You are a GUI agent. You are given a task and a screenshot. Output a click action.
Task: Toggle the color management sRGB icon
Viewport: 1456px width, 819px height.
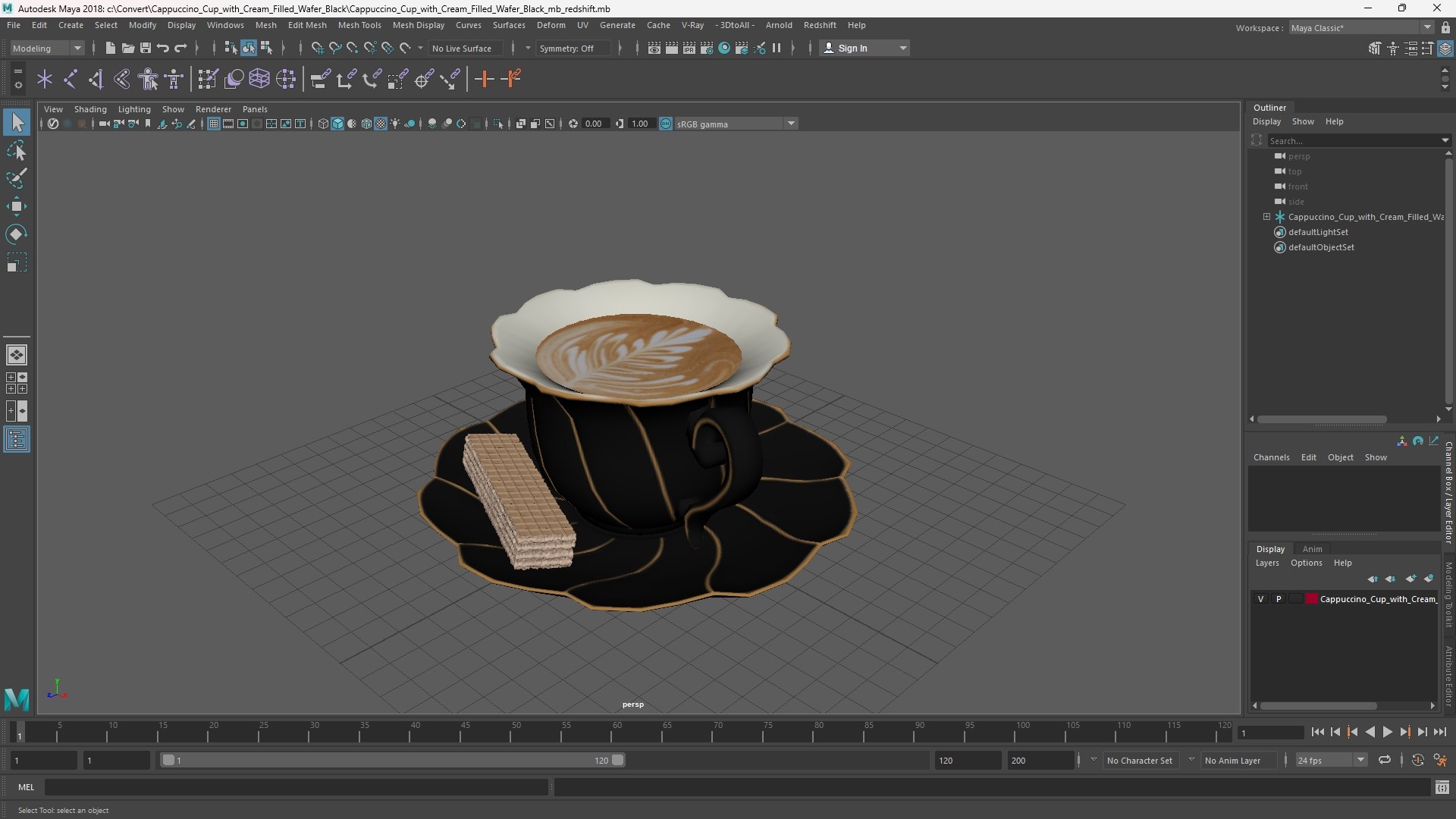pyautogui.click(x=665, y=124)
